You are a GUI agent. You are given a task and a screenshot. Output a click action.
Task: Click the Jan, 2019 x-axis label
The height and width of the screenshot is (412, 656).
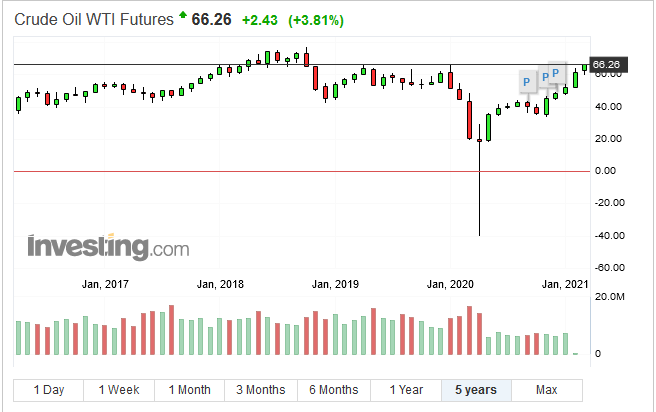click(335, 285)
